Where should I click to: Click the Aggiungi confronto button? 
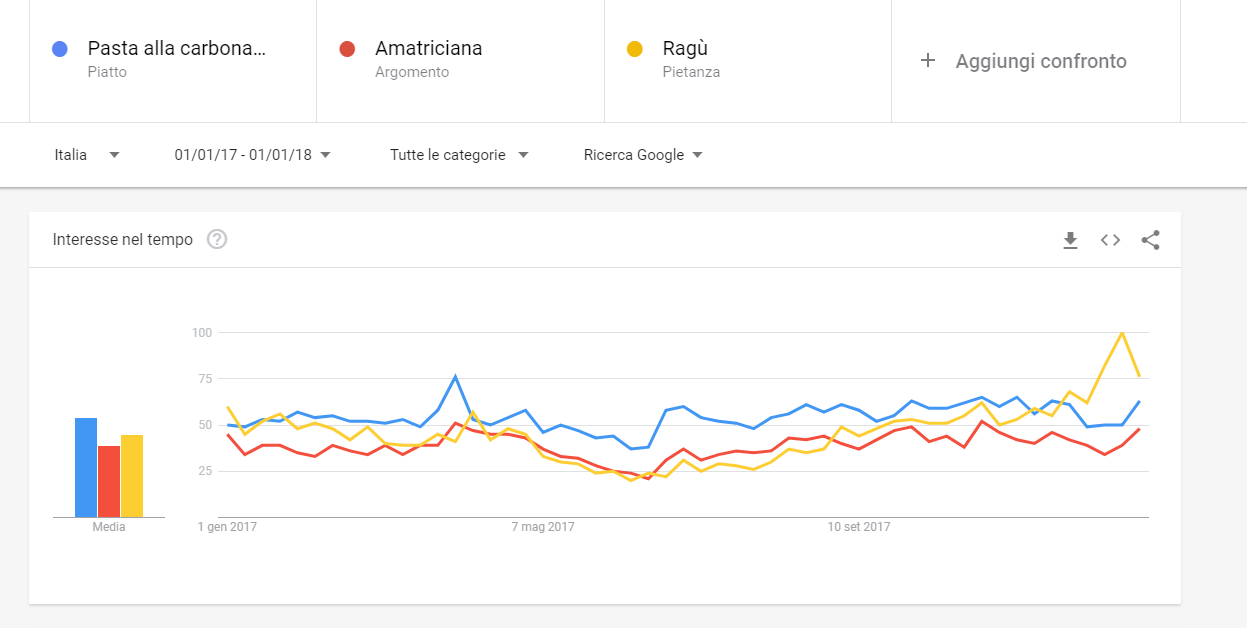(x=1036, y=60)
